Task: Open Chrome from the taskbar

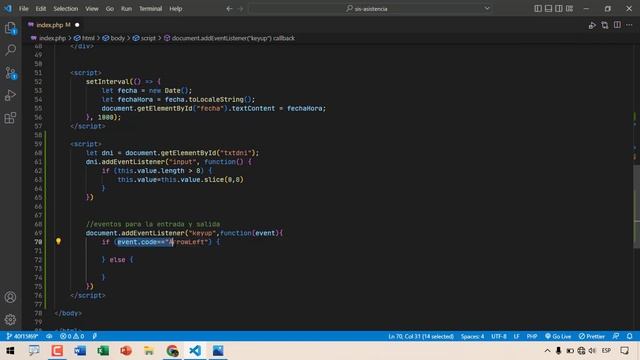Action: click(172, 351)
